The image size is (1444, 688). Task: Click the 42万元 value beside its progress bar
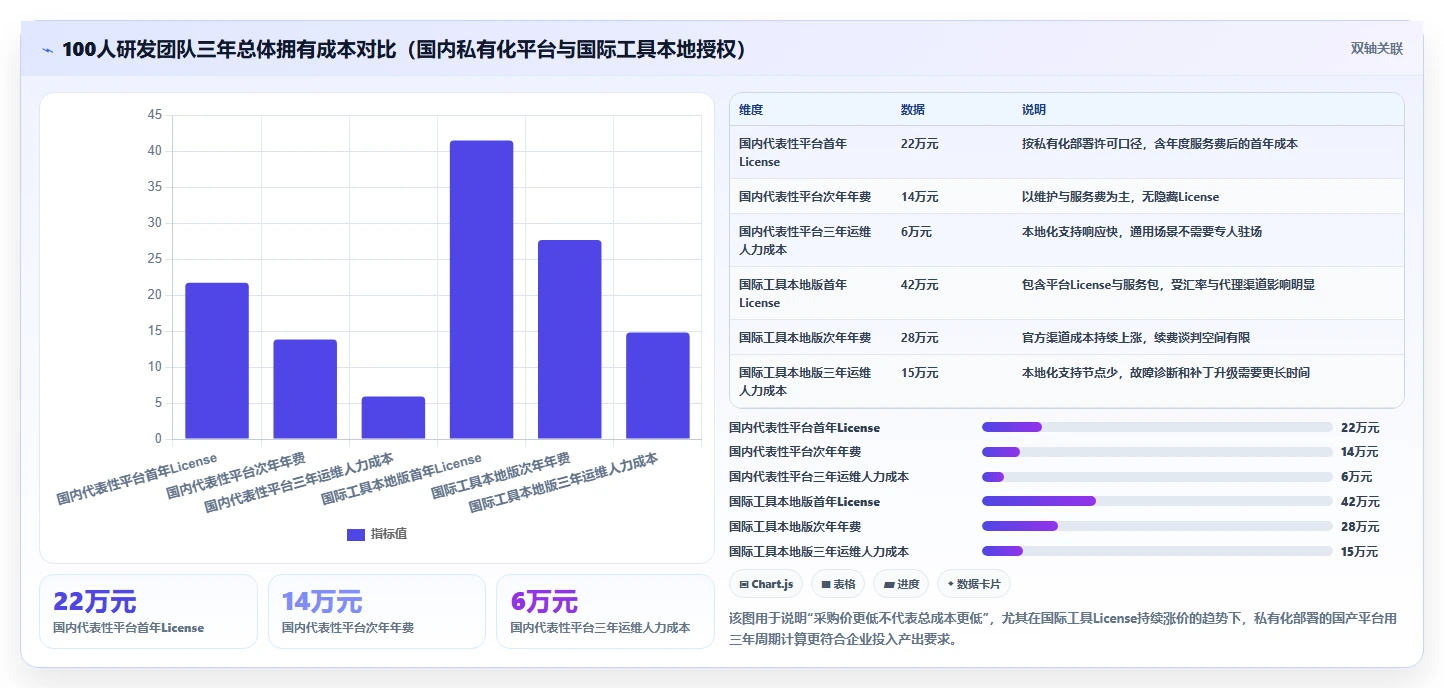tap(1360, 502)
